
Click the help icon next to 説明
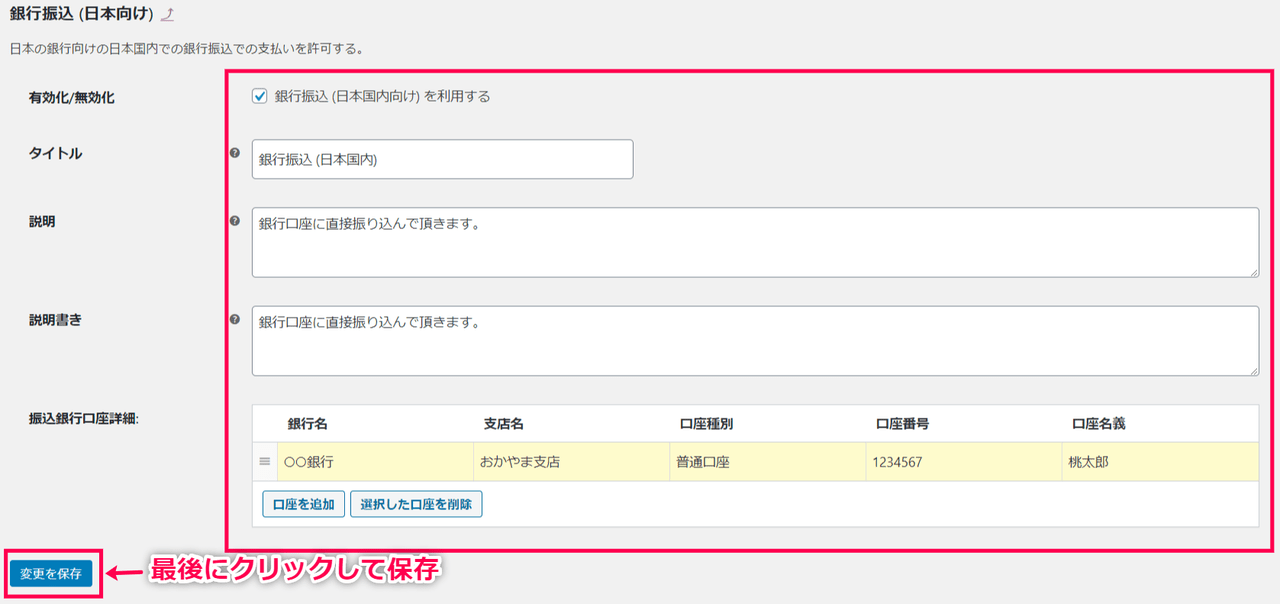tap(235, 221)
